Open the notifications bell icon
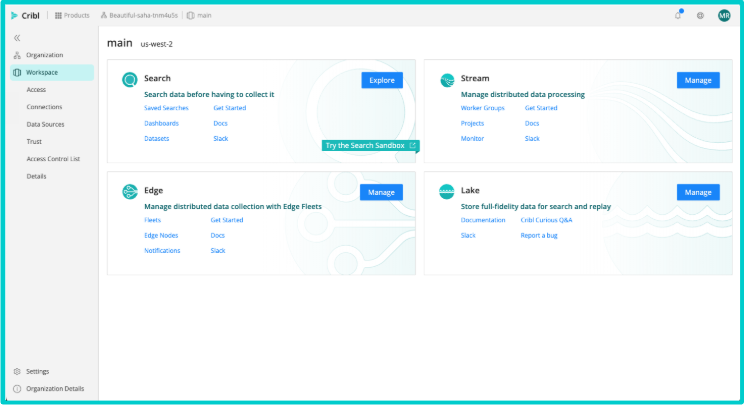This screenshot has width=744, height=405. pos(678,16)
